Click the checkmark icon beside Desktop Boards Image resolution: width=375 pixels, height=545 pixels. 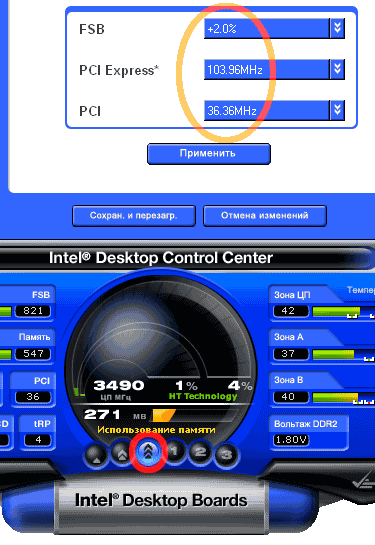coord(362,481)
